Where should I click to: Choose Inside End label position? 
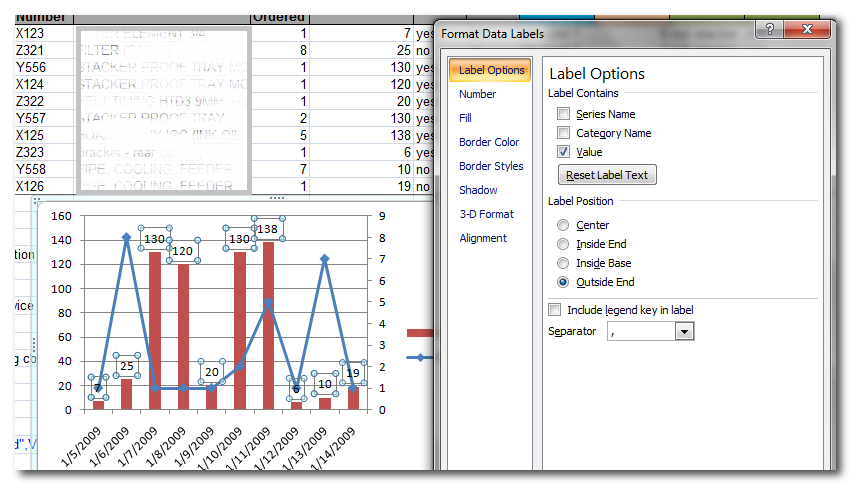point(564,245)
